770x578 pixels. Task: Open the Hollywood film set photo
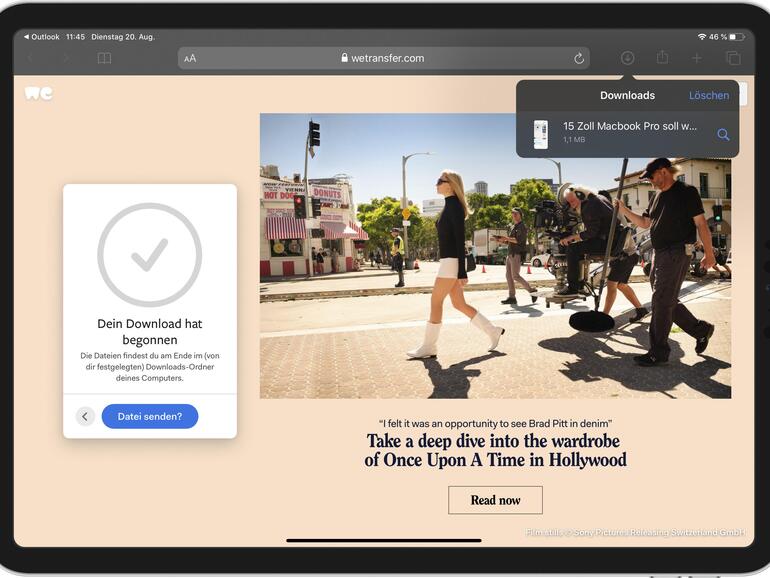(495, 256)
